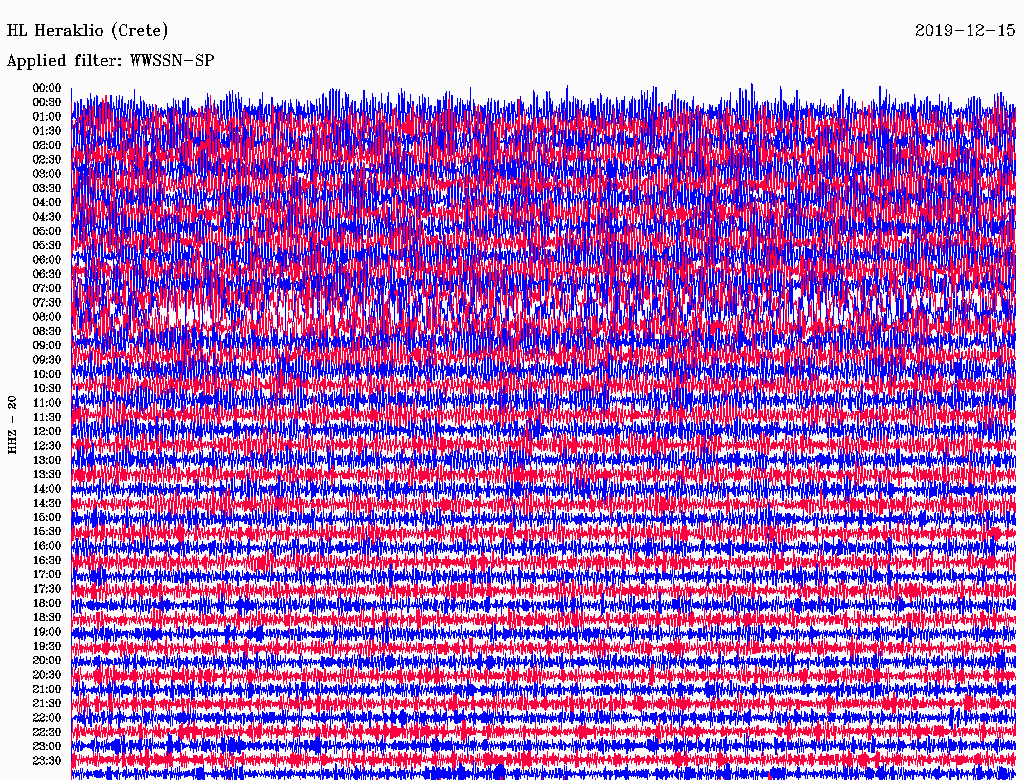The height and width of the screenshot is (780, 1024).
Task: Select the 12:00 time row label
Action: click(x=47, y=432)
